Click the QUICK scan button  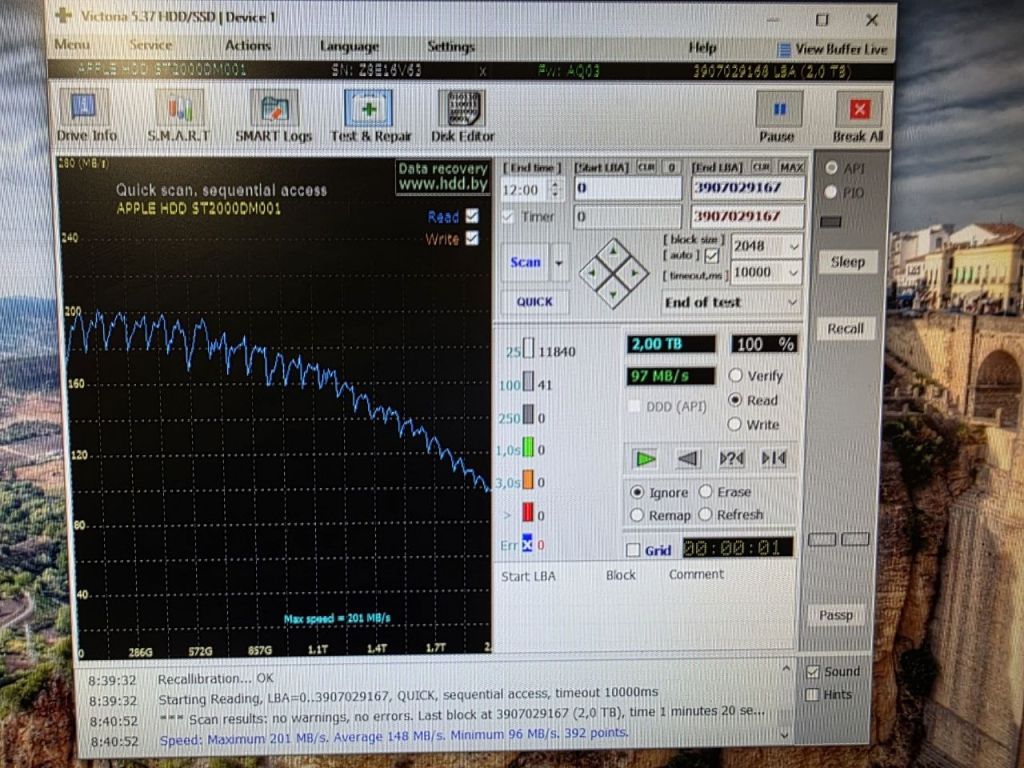click(534, 302)
